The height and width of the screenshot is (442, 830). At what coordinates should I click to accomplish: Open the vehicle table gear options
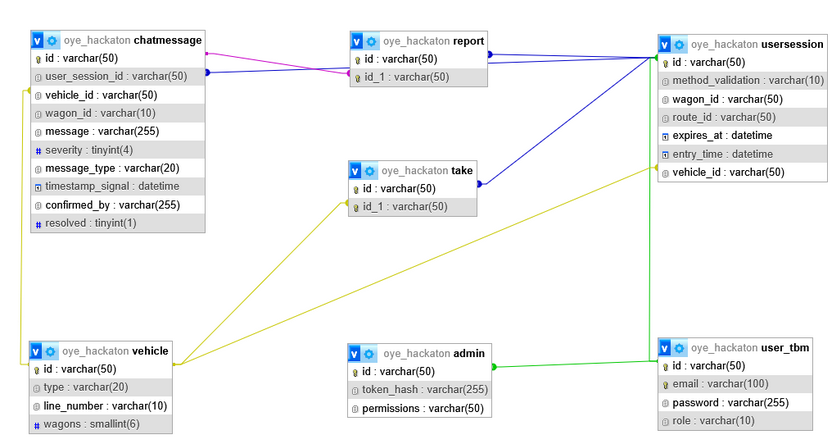[52, 351]
